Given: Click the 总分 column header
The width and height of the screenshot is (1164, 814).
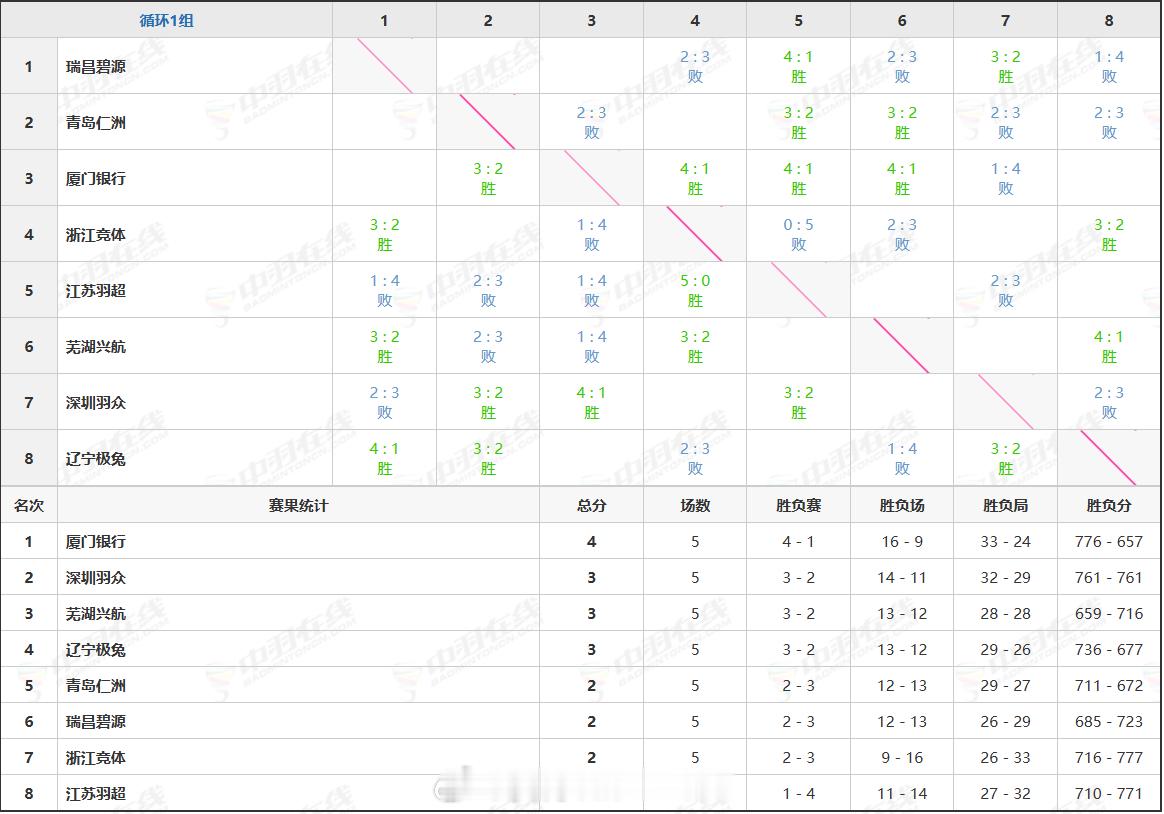Looking at the screenshot, I should [592, 505].
